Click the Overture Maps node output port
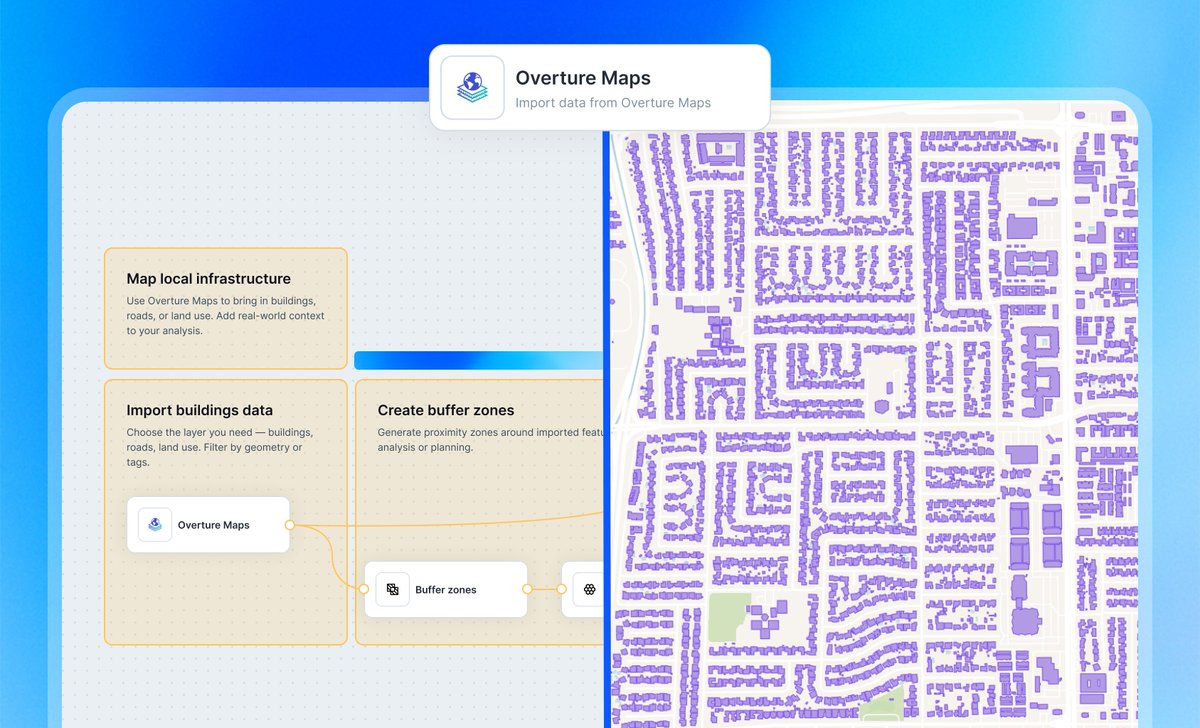1200x728 pixels. pyautogui.click(x=289, y=525)
